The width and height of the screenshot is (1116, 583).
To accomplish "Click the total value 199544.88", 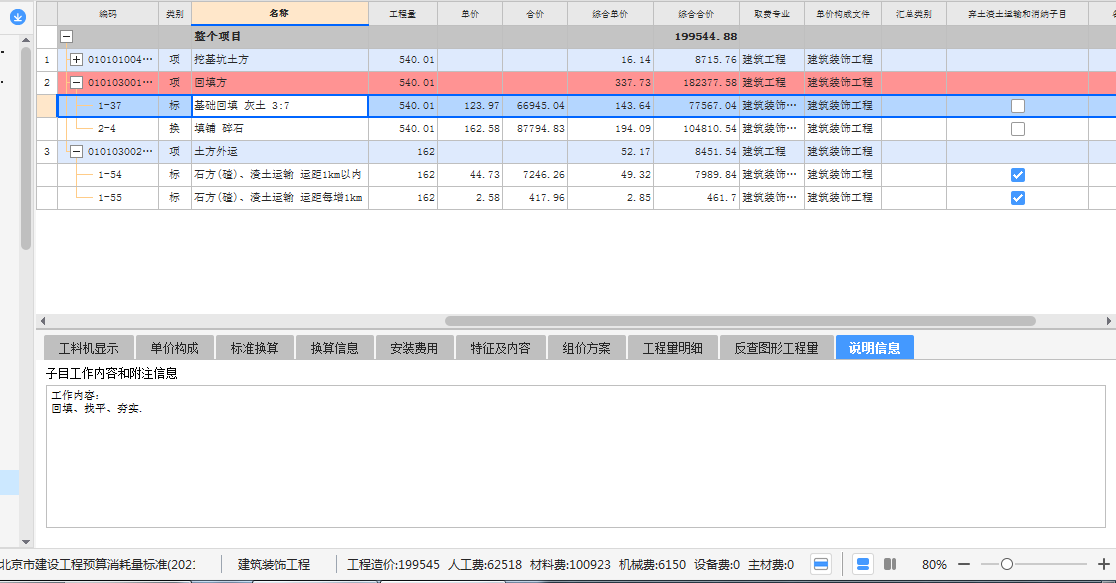I will coord(705,36).
